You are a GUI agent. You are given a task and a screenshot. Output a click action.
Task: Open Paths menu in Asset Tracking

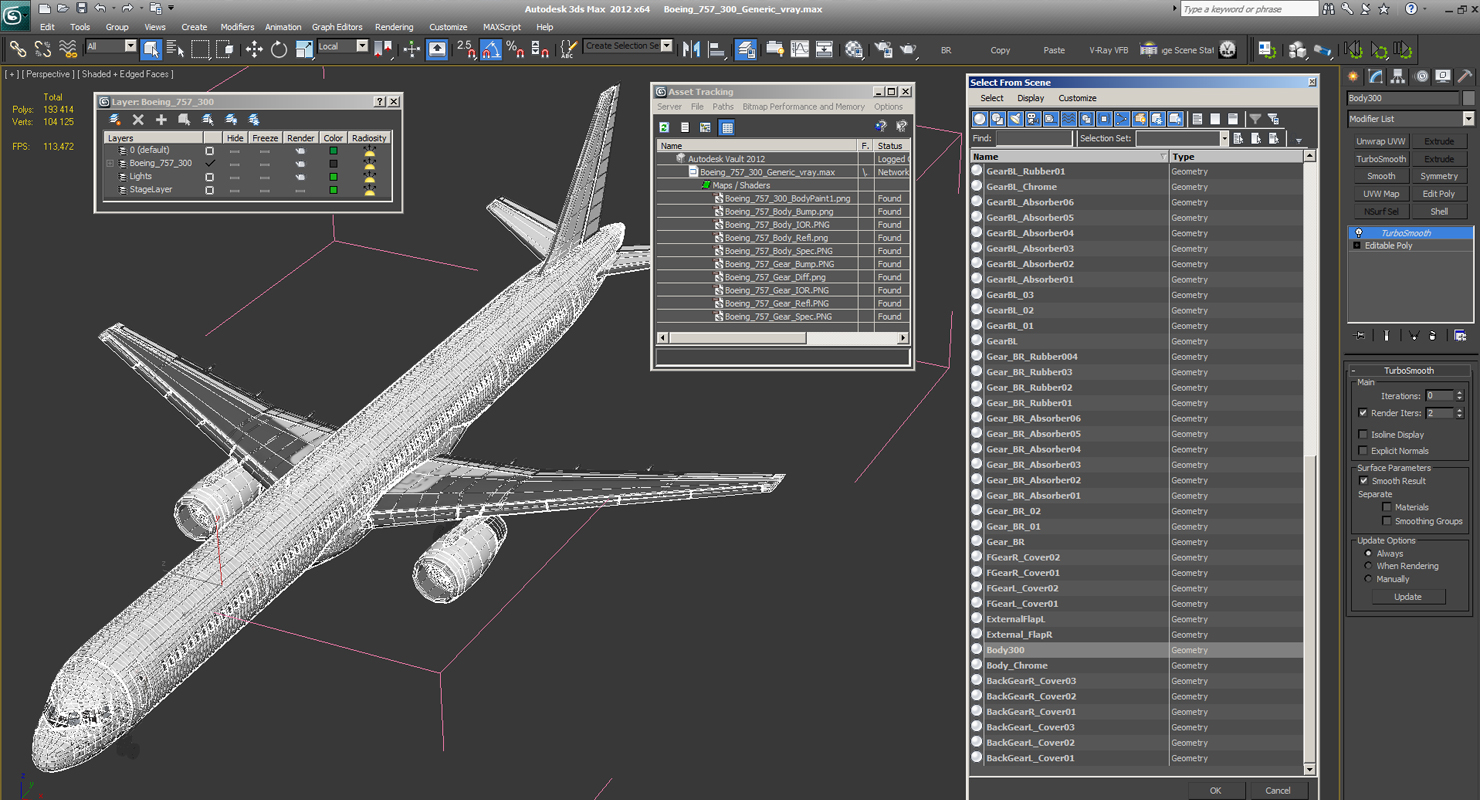[723, 106]
